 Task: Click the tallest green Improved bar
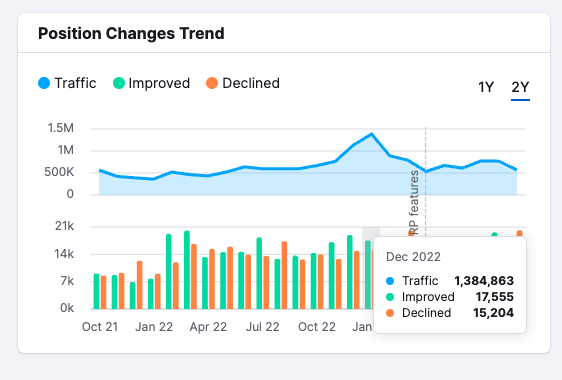point(187,270)
